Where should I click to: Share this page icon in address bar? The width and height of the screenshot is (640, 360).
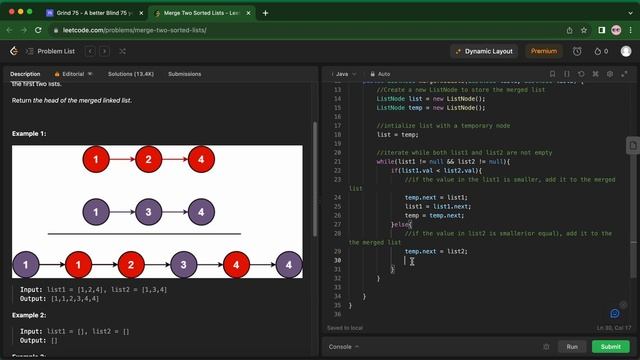click(x=569, y=30)
